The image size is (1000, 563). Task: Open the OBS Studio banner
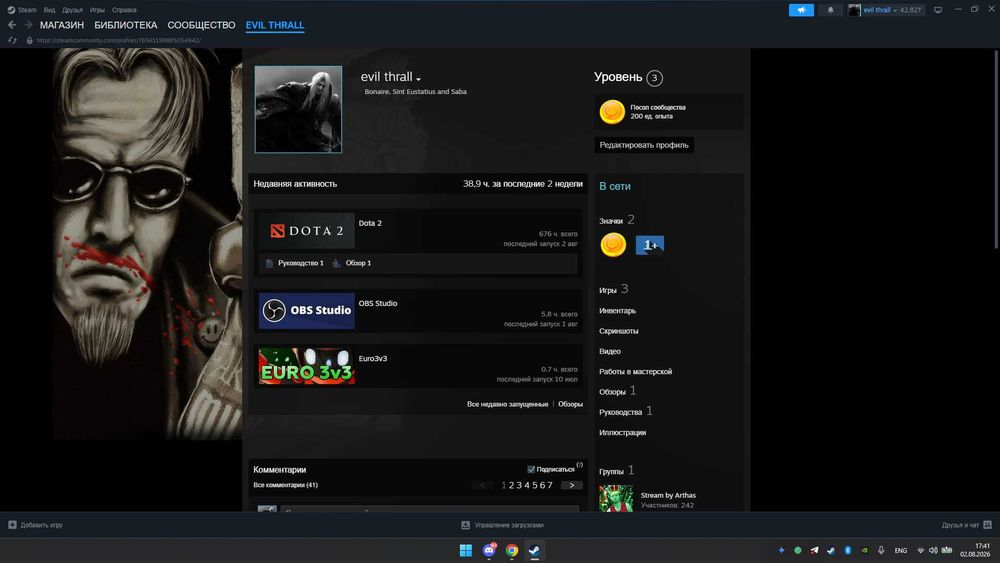coord(307,311)
